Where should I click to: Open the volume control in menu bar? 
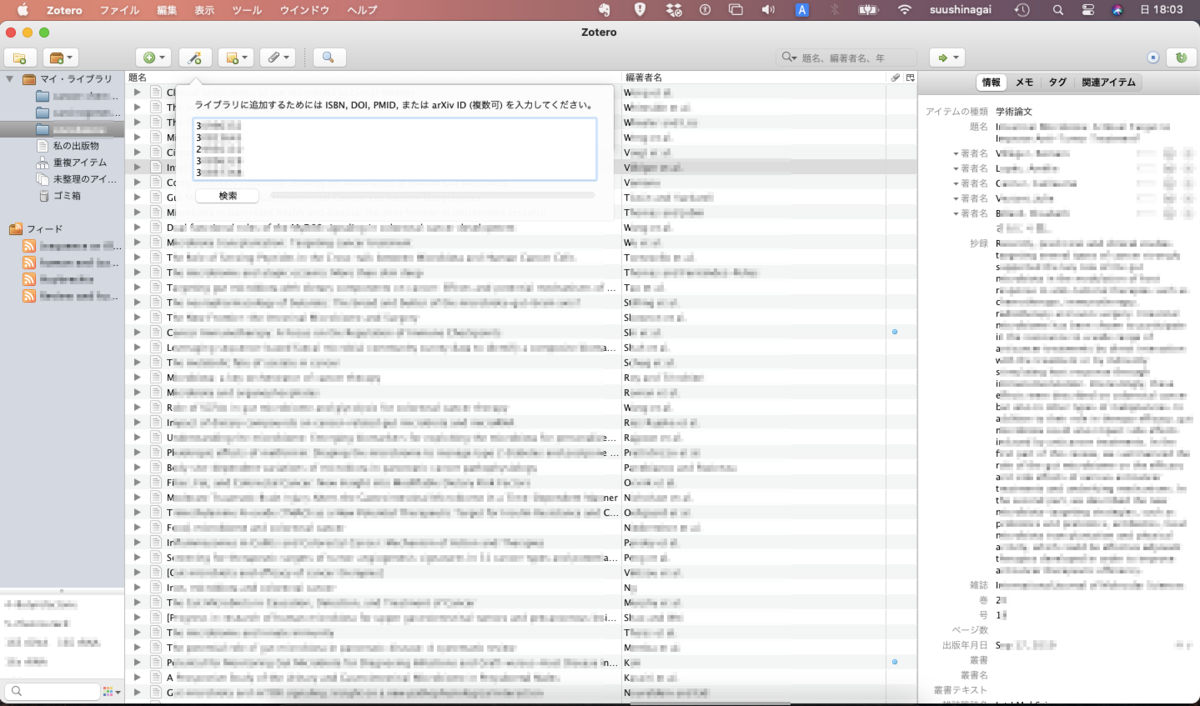(768, 10)
